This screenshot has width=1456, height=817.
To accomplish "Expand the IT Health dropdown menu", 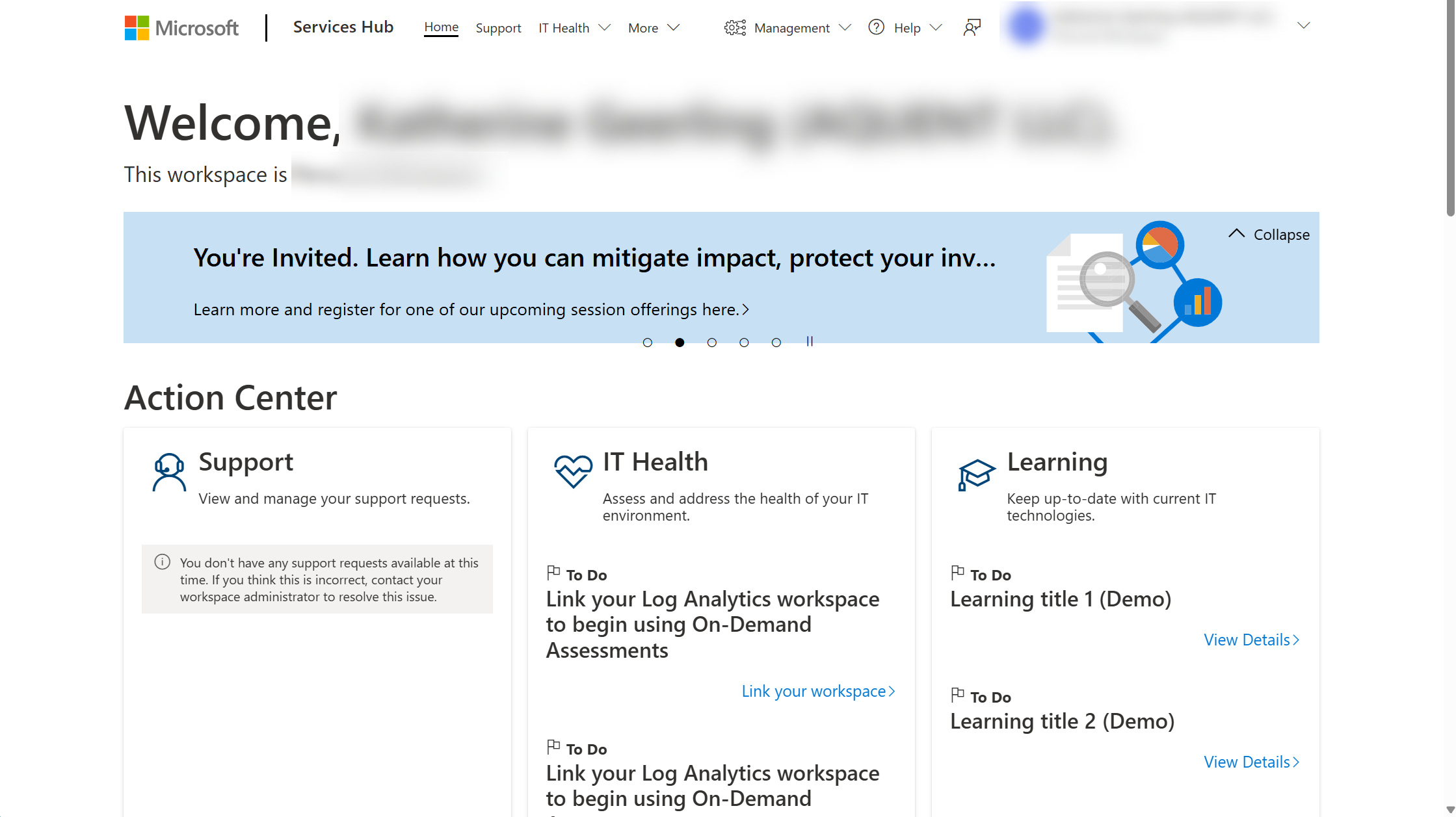I will (575, 27).
